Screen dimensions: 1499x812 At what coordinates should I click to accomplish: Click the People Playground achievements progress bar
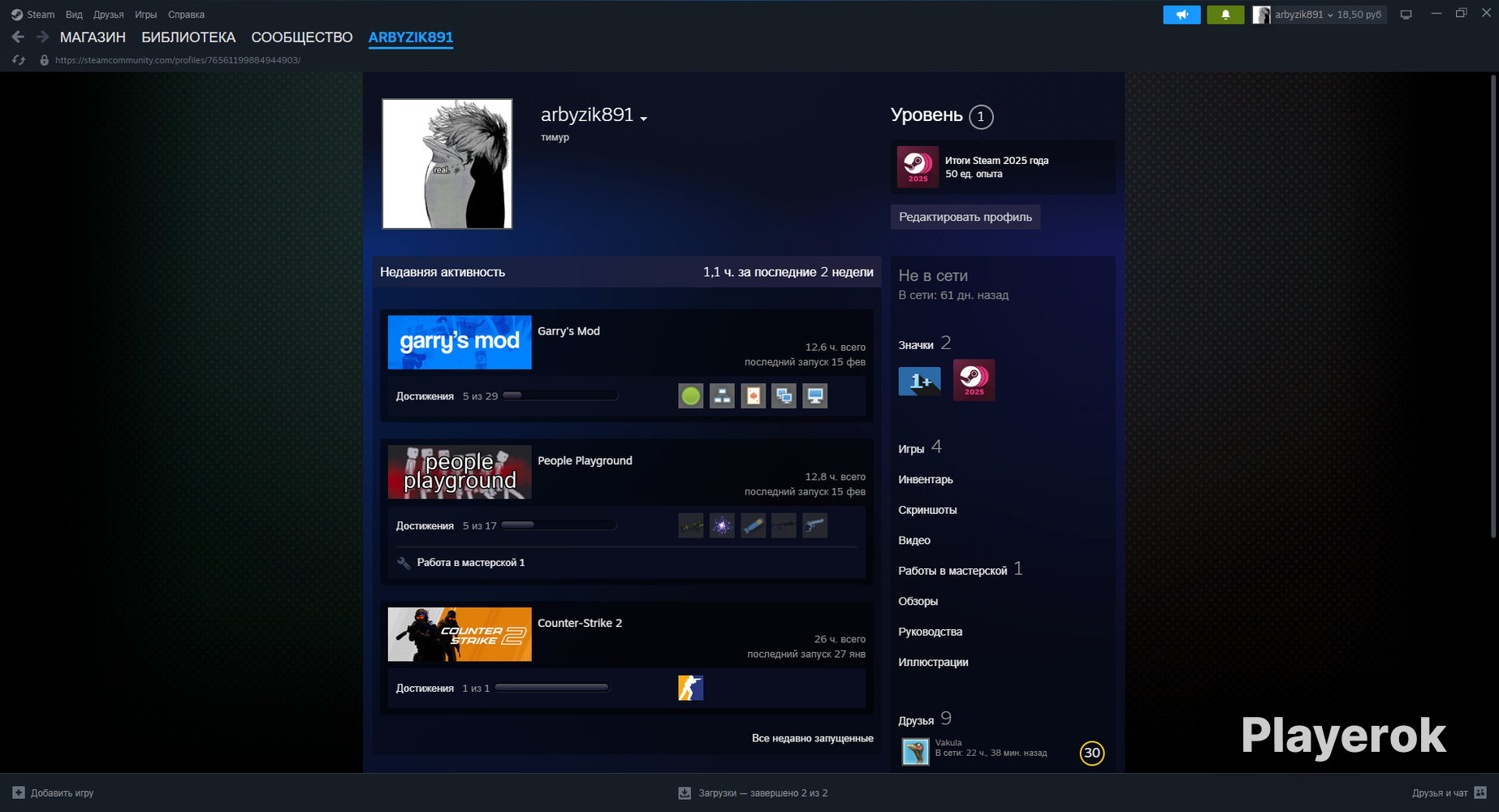[559, 525]
